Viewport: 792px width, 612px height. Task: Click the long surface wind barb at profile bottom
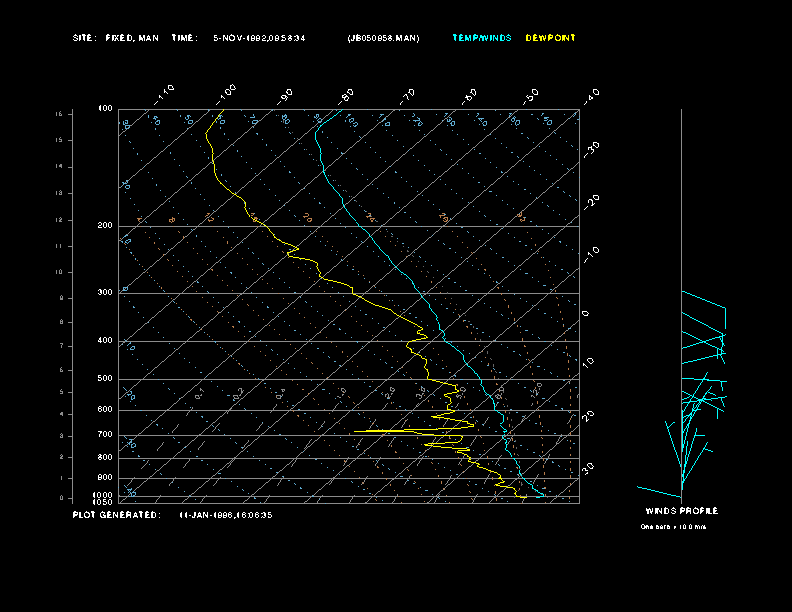click(658, 490)
